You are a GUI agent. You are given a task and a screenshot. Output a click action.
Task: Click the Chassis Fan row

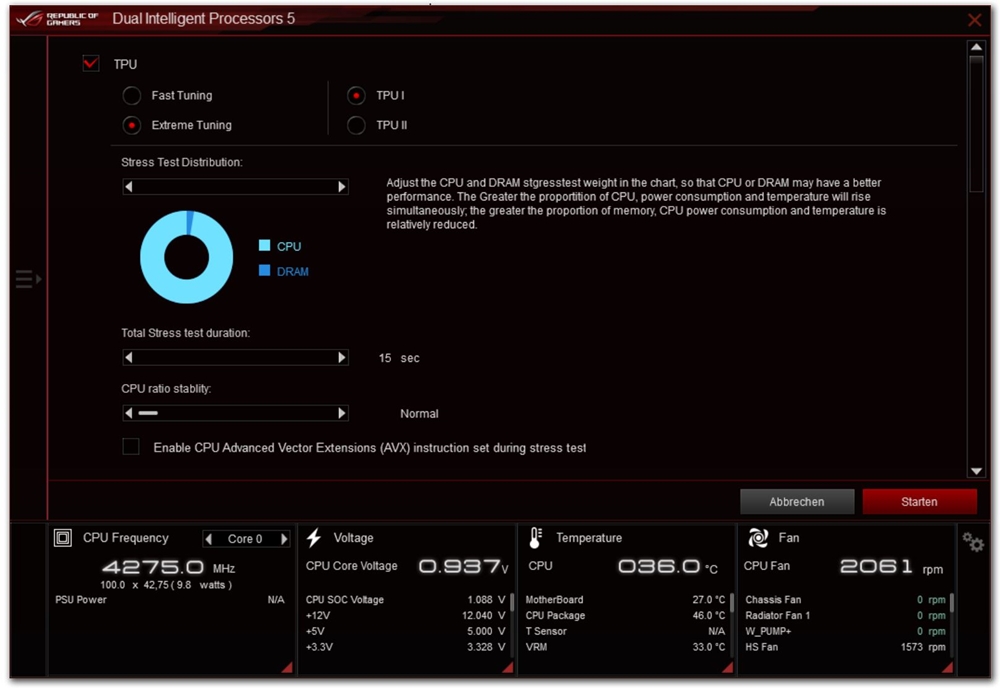point(845,600)
